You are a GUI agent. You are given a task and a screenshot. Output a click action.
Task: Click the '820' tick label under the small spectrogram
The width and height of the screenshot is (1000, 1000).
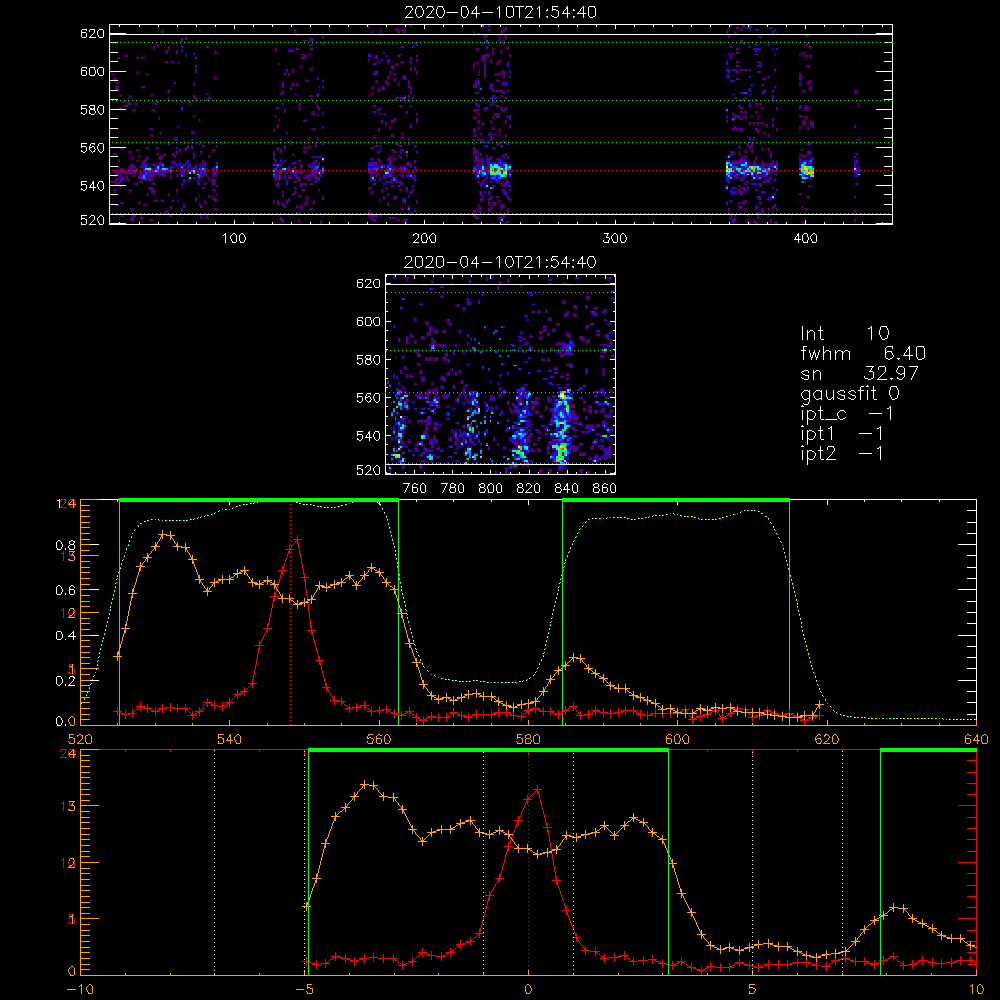pos(529,489)
